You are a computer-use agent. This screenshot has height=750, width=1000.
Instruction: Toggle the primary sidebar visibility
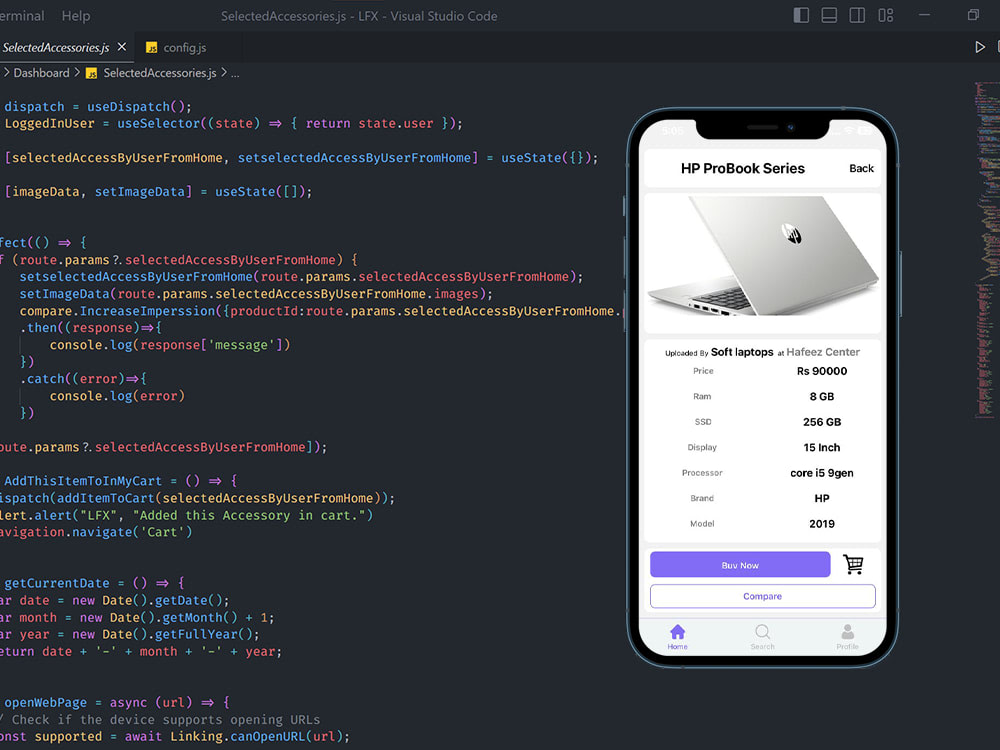799,15
